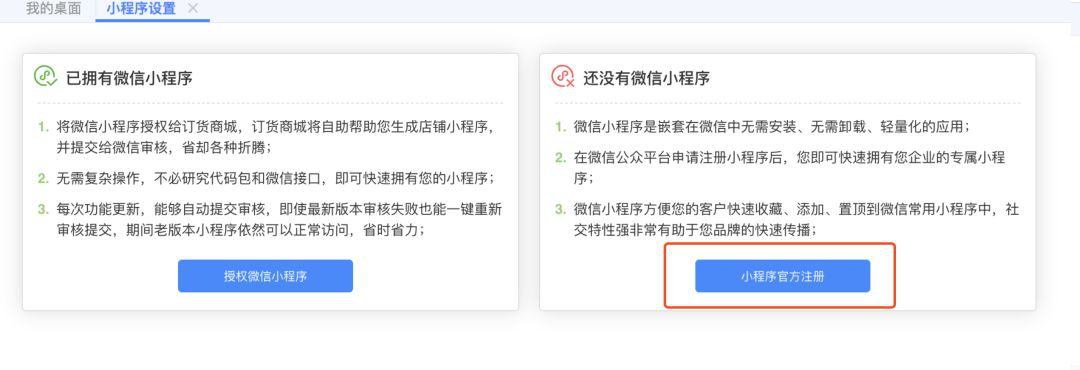This screenshot has width=1080, height=370.
Task: Select the text about 将微信小程序授权给订货商城
Action: coord(276,137)
